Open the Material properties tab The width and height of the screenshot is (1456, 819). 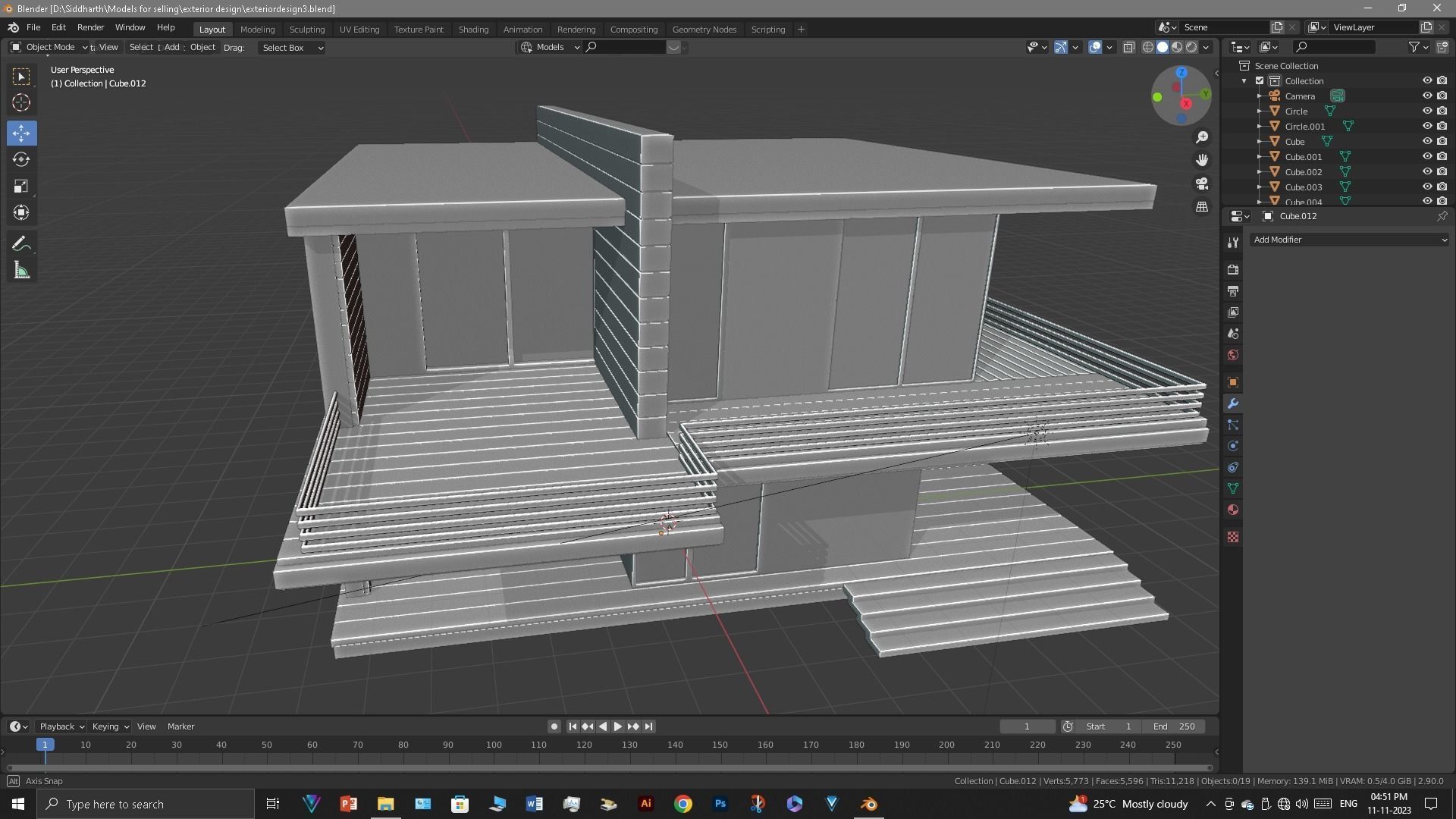(x=1233, y=510)
